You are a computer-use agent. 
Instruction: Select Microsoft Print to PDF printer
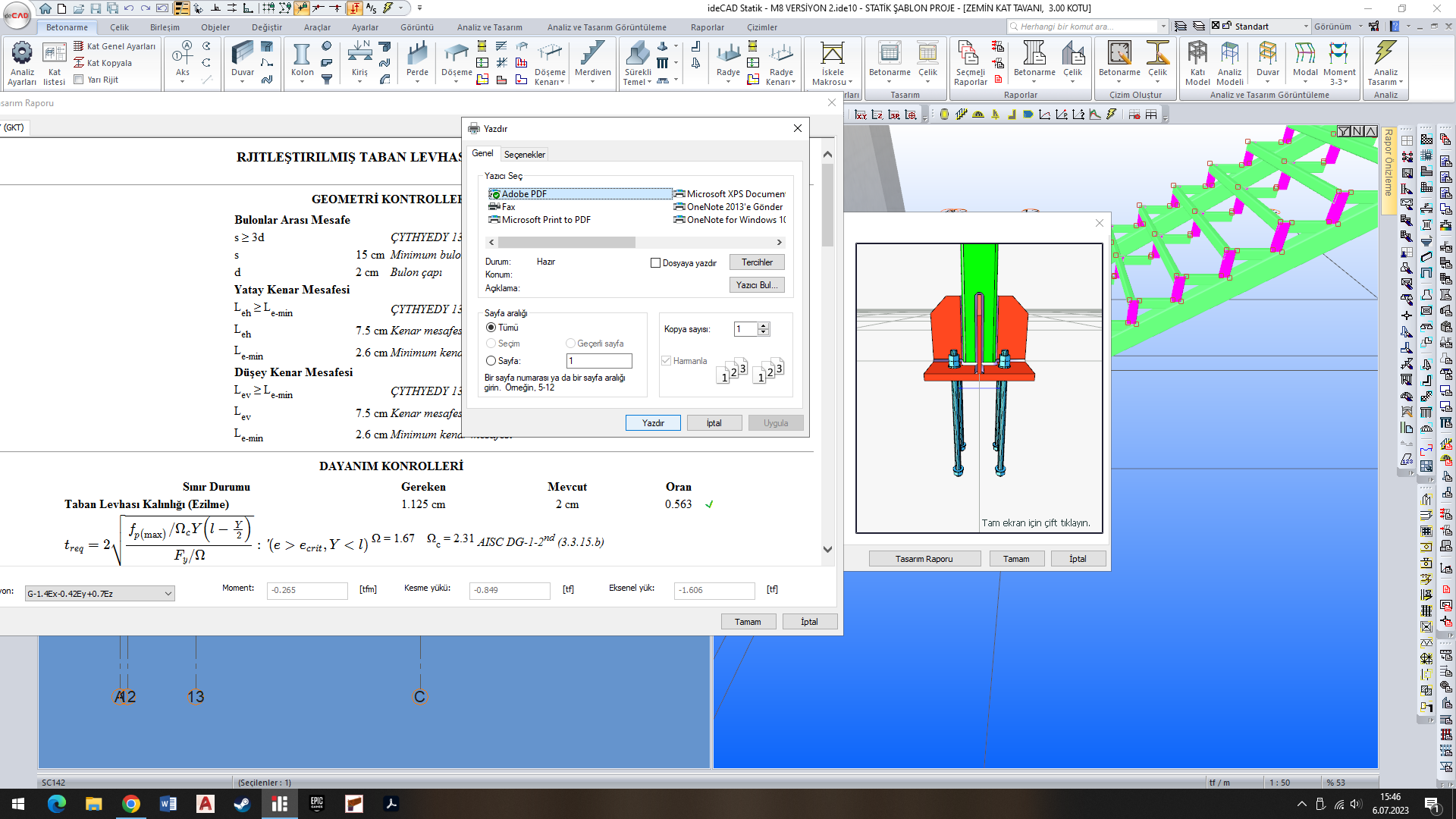pos(539,220)
